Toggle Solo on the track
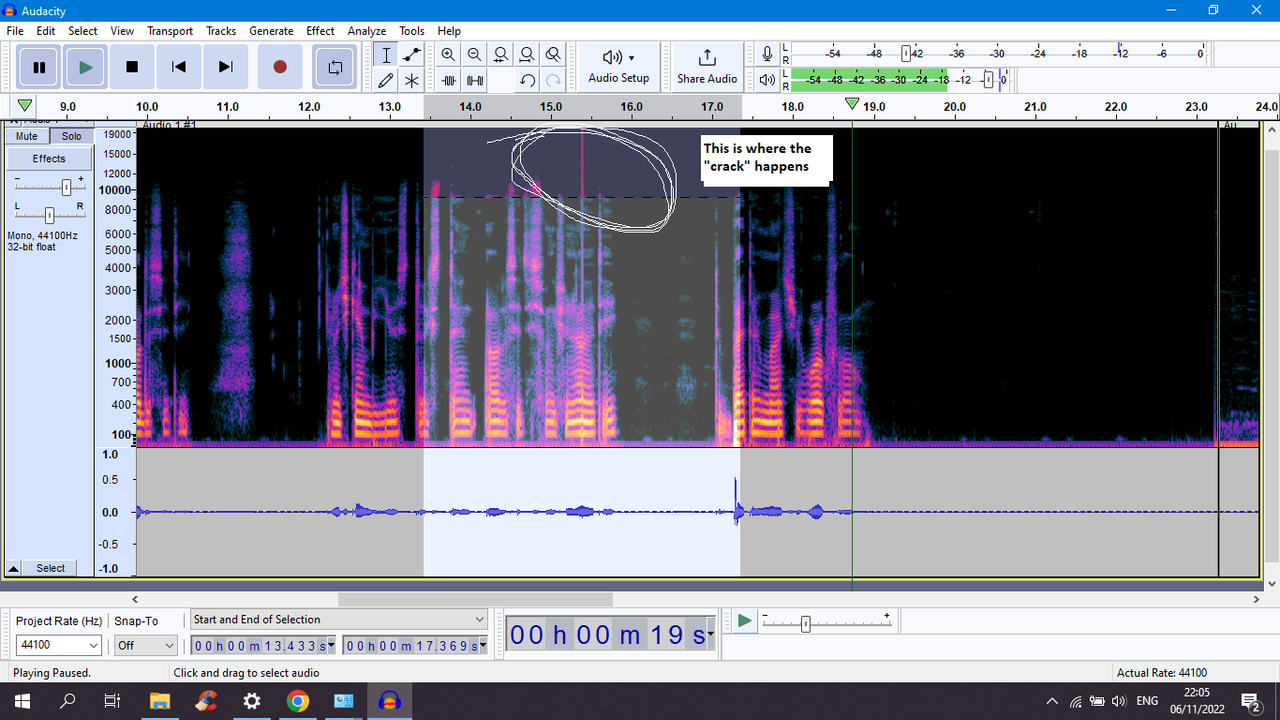This screenshot has width=1280, height=720. click(x=71, y=136)
